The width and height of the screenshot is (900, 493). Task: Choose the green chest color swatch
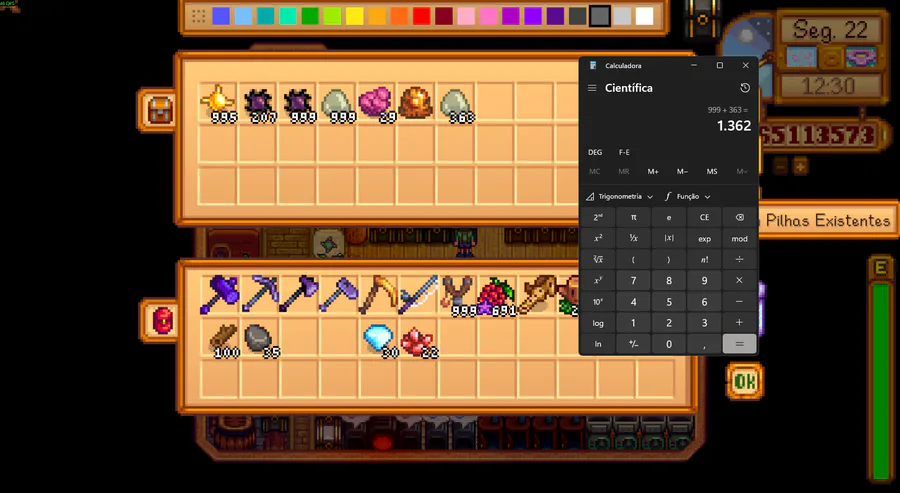(x=310, y=16)
